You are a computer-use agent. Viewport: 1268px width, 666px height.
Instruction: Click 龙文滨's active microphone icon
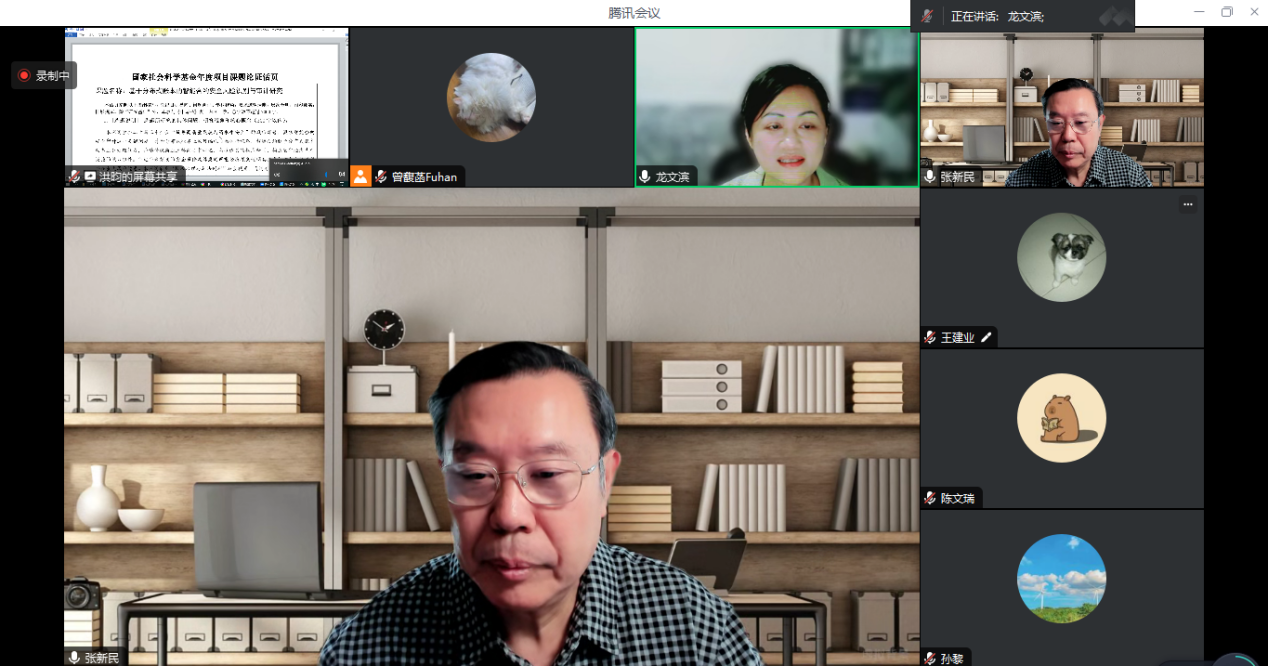(645, 176)
